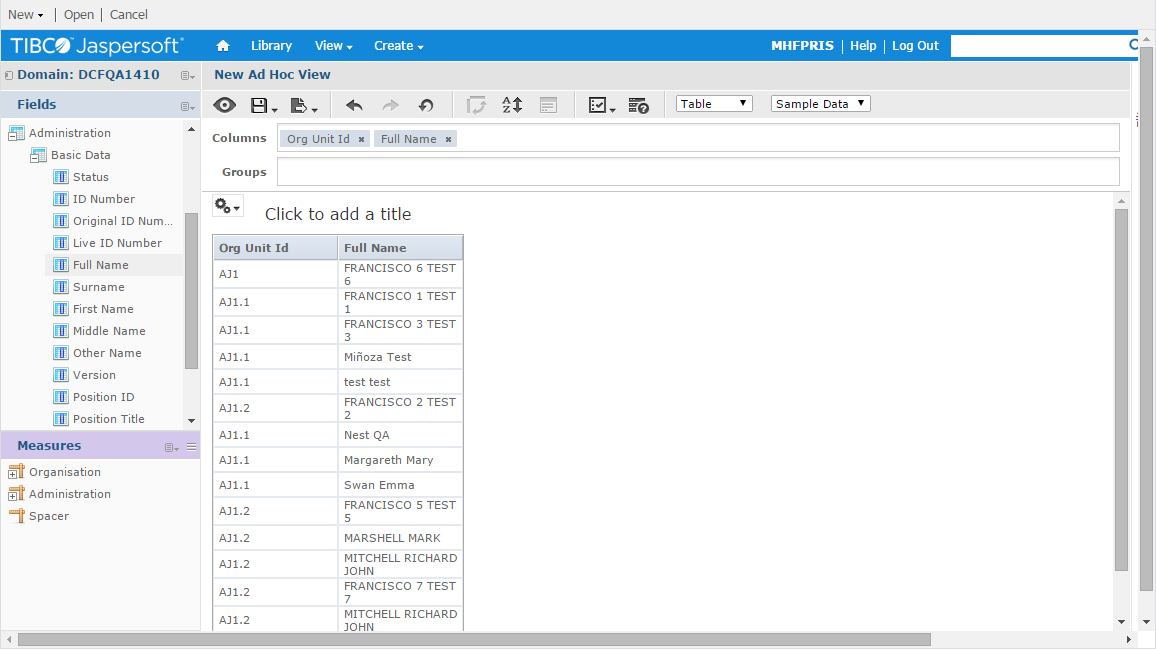Open the export options icon
The height and width of the screenshot is (650, 1156).
click(x=303, y=105)
